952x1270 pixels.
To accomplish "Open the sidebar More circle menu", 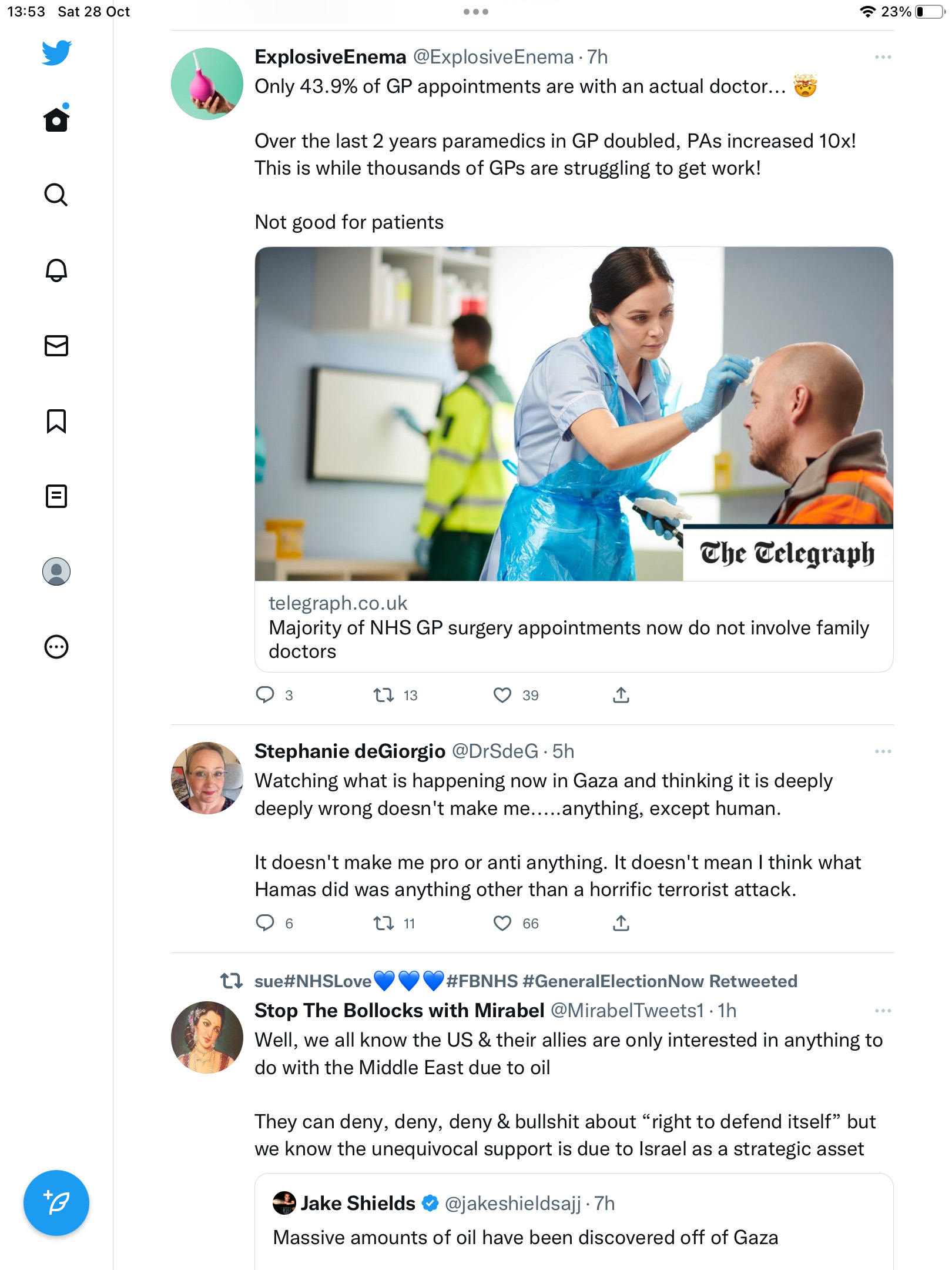I will click(56, 647).
